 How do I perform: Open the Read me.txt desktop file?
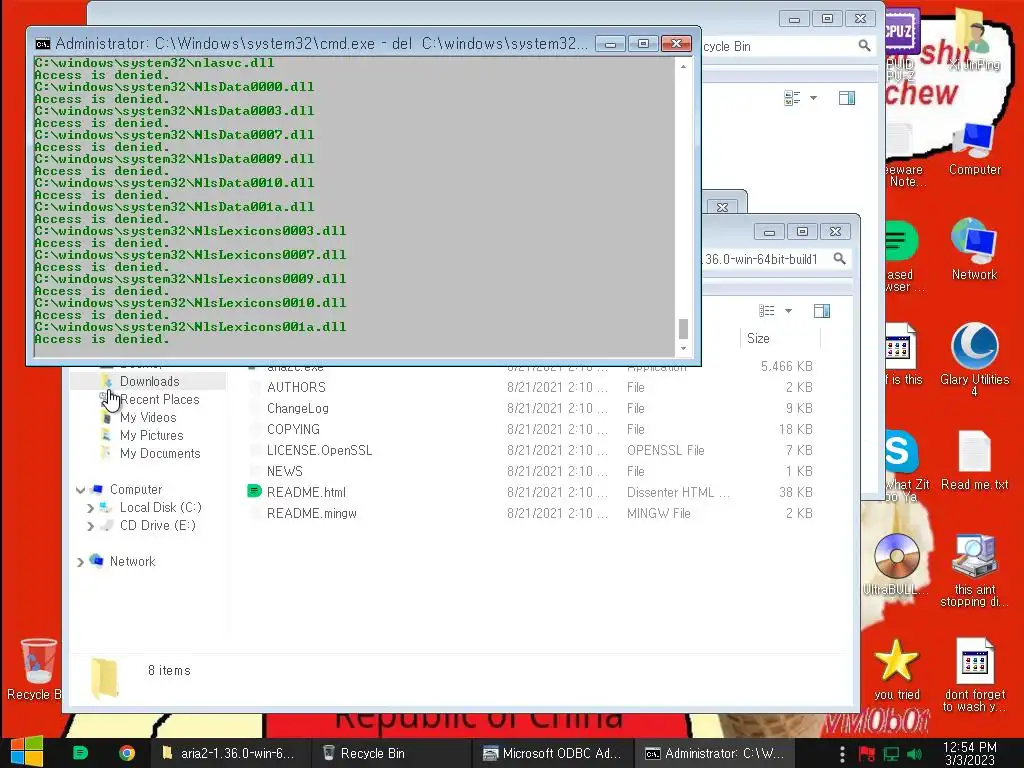click(974, 460)
